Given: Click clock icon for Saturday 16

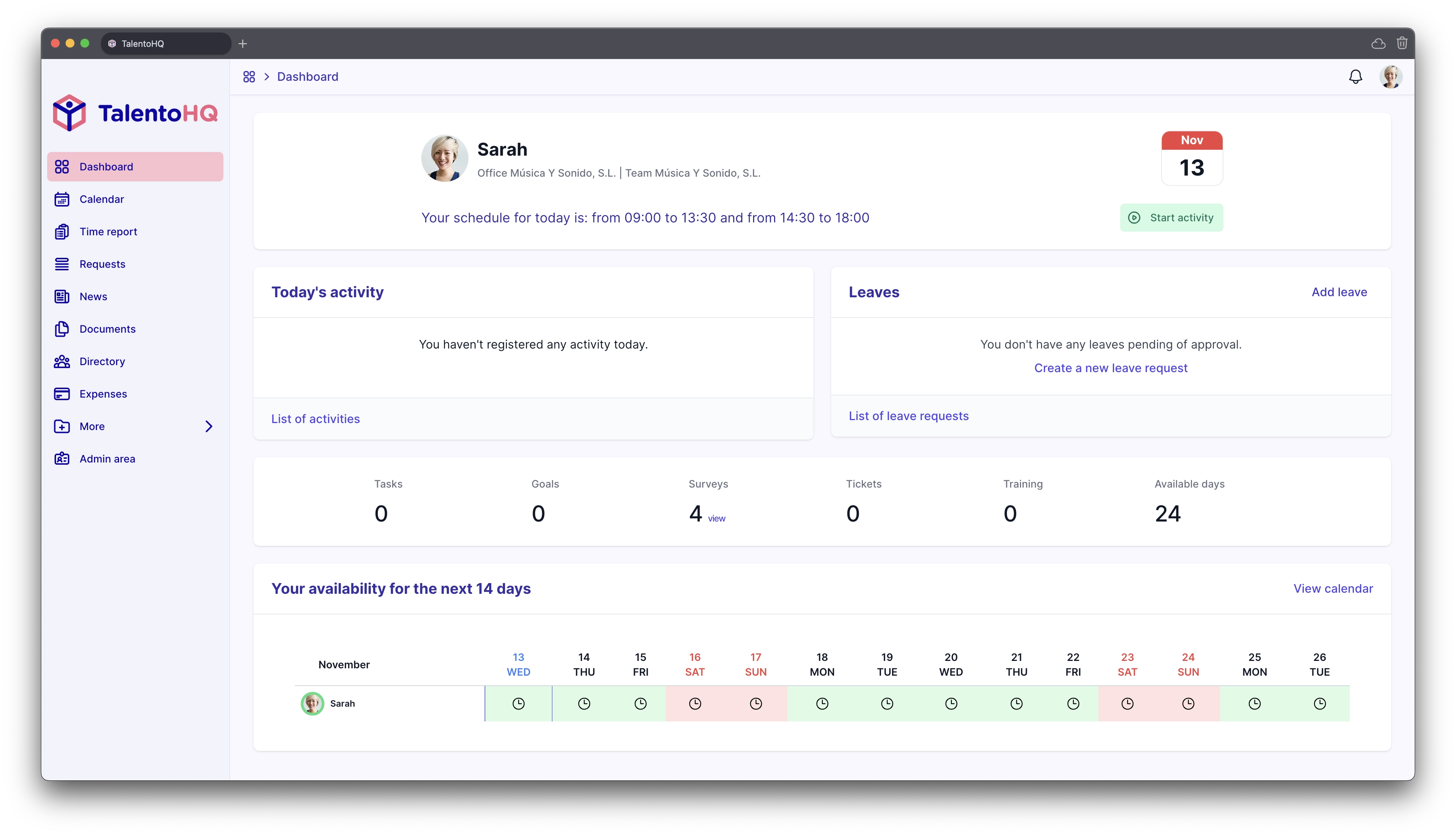Looking at the screenshot, I should pyautogui.click(x=694, y=704).
